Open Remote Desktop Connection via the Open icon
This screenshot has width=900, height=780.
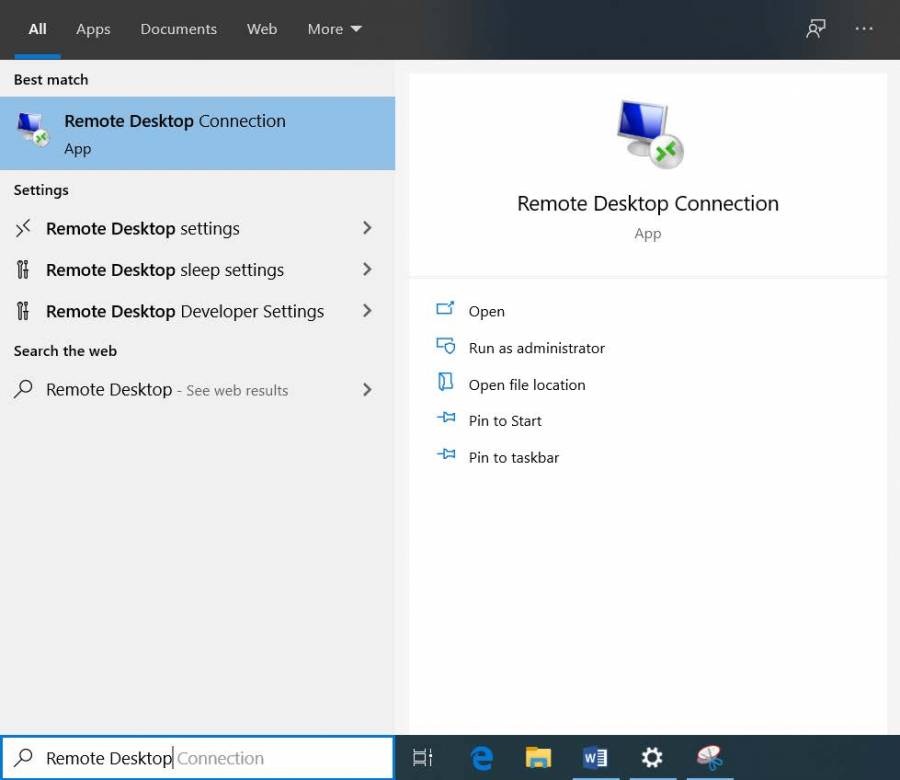[x=446, y=310]
